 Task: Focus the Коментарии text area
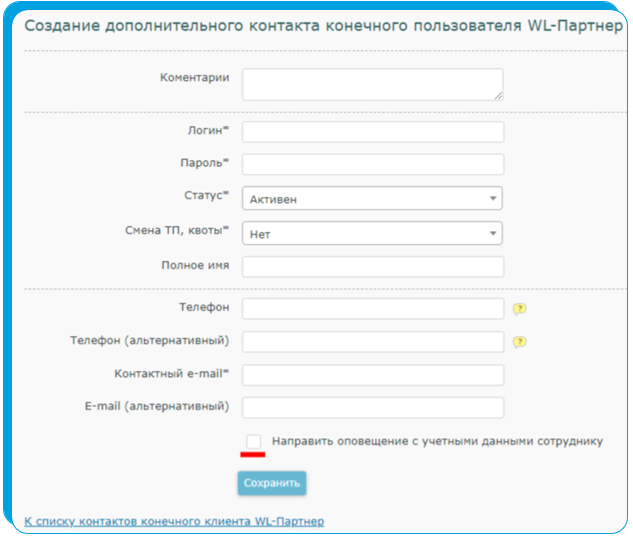[373, 84]
